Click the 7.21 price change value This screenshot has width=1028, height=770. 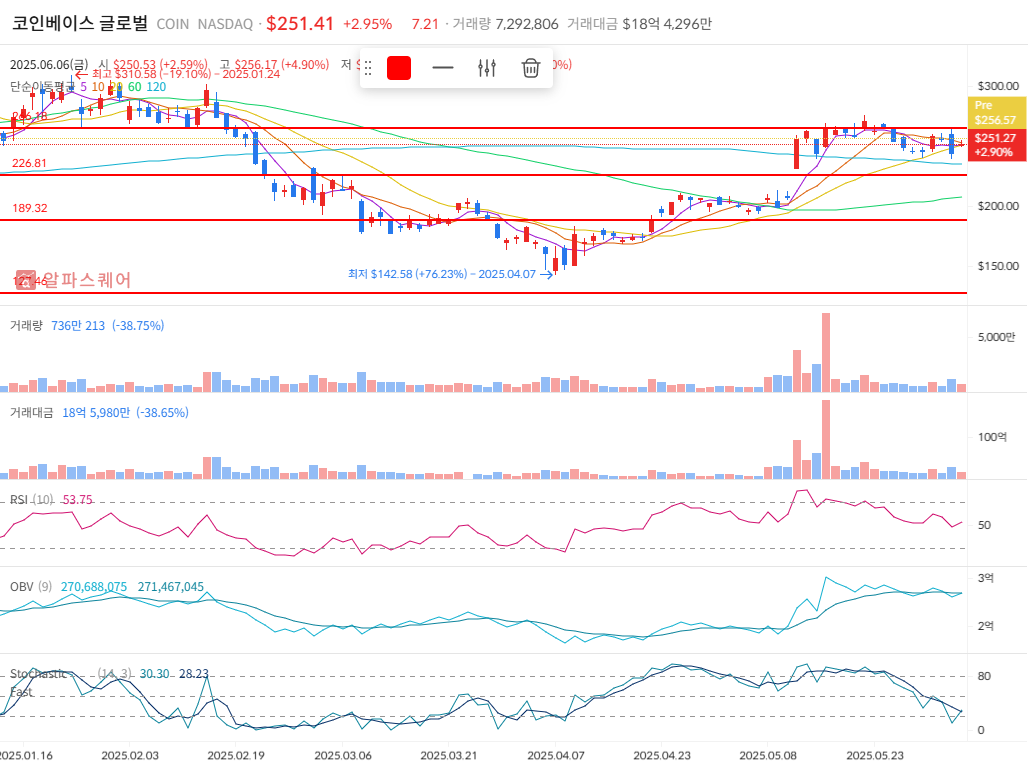point(425,24)
